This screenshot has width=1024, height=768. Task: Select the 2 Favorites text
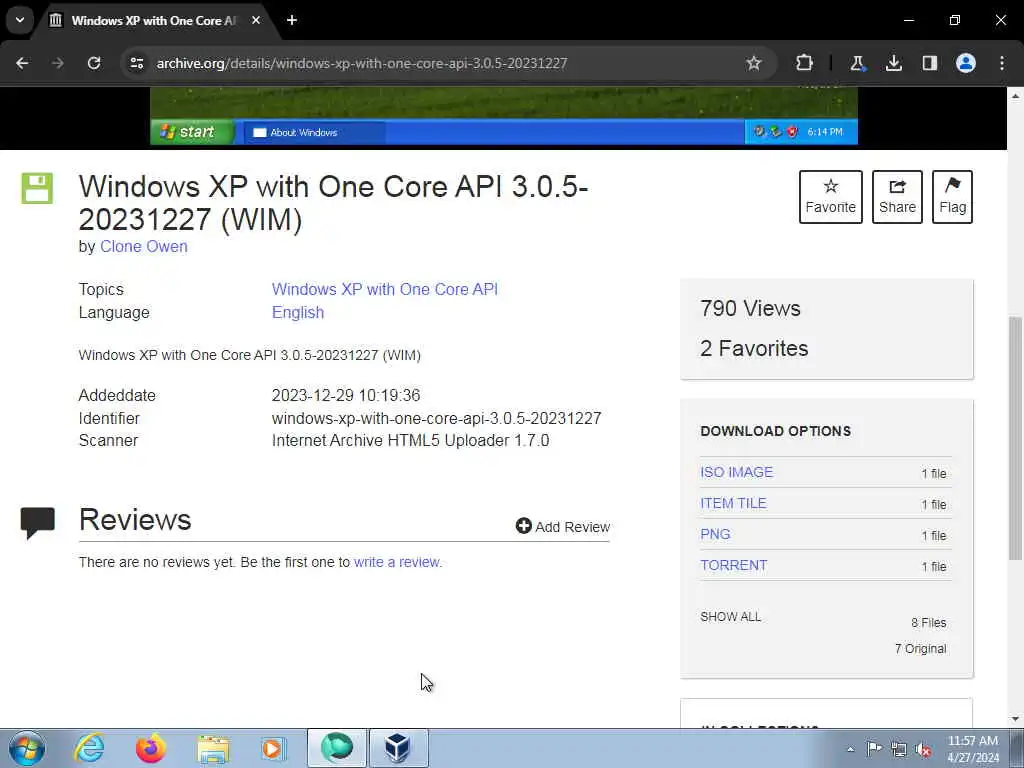click(x=754, y=348)
